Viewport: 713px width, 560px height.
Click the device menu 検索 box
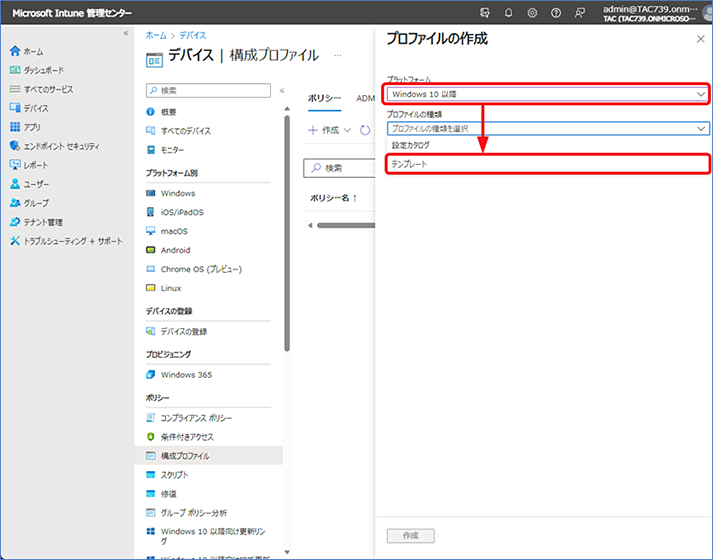[208, 90]
